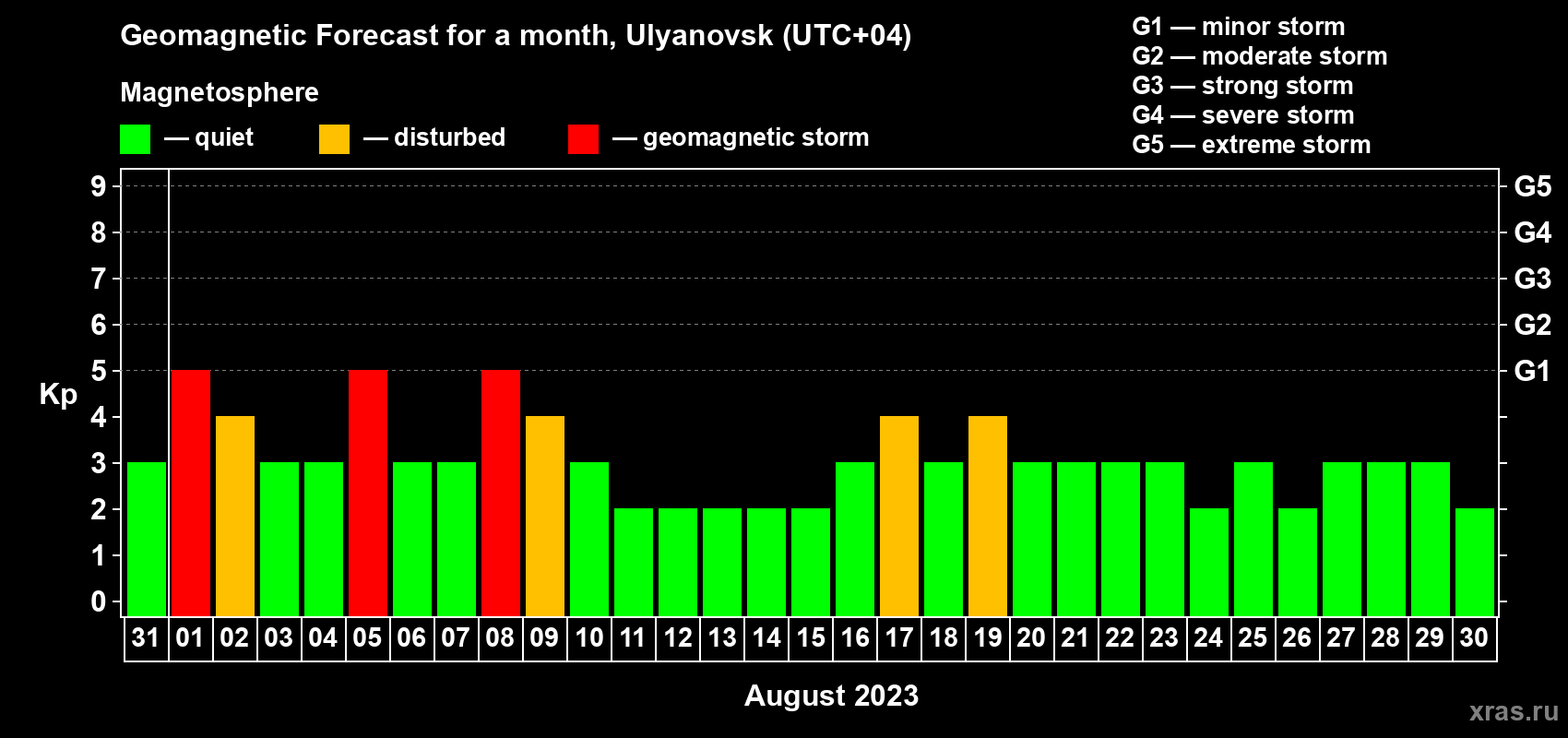Click the '— geomagnetic storm' legend text
The width and height of the screenshot is (1568, 738).
pos(741,137)
